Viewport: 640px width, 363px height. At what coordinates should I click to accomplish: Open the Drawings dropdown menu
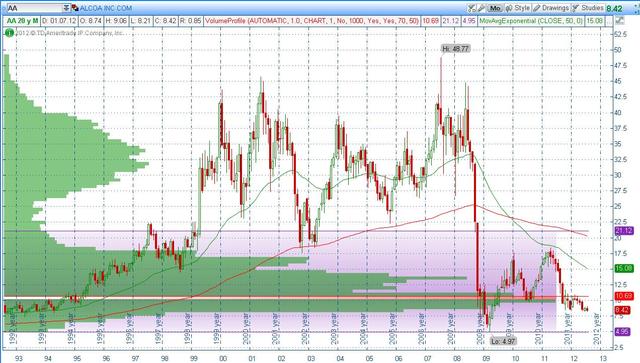pos(551,8)
